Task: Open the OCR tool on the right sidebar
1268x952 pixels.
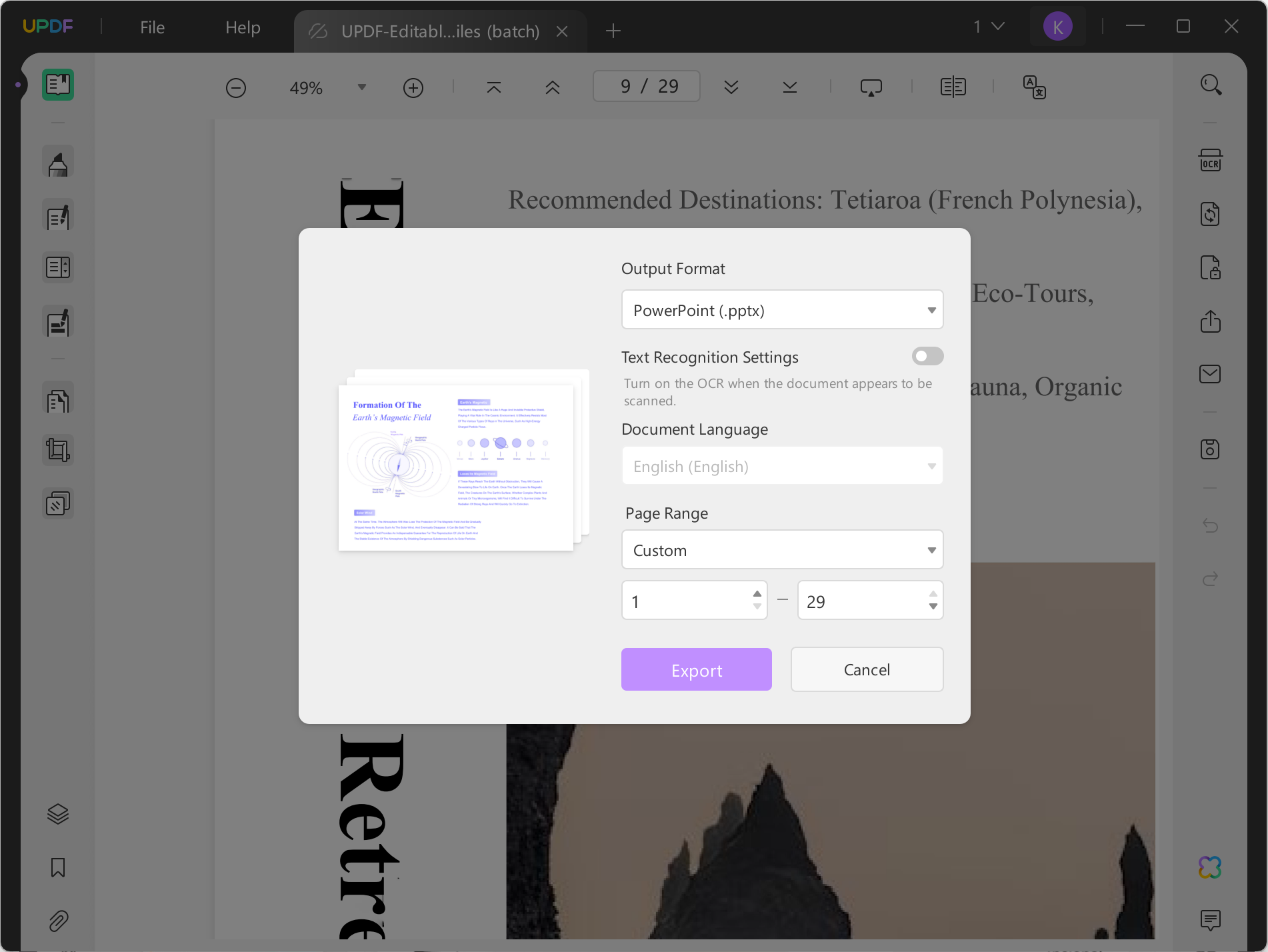Action: pyautogui.click(x=1211, y=160)
